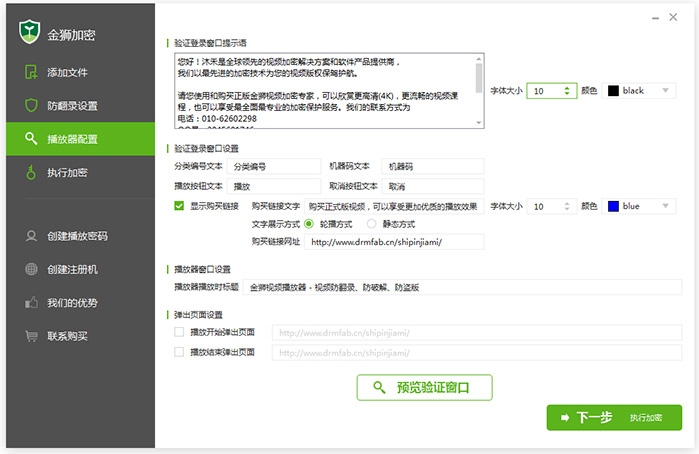Click the 购买链接文字 input field

click(394, 206)
